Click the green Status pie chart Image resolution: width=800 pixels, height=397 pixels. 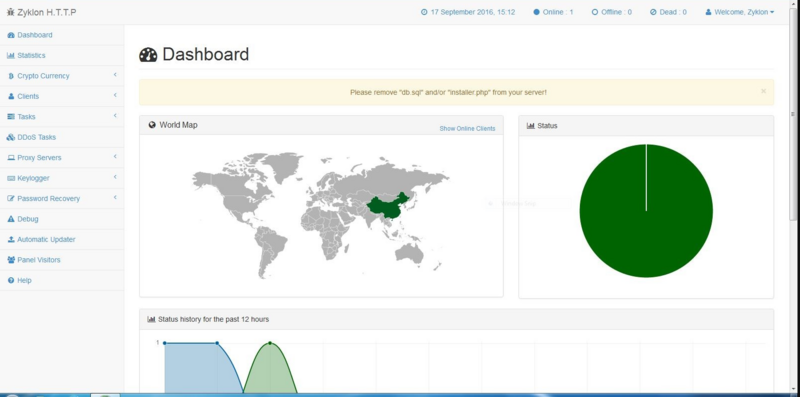tap(646, 211)
